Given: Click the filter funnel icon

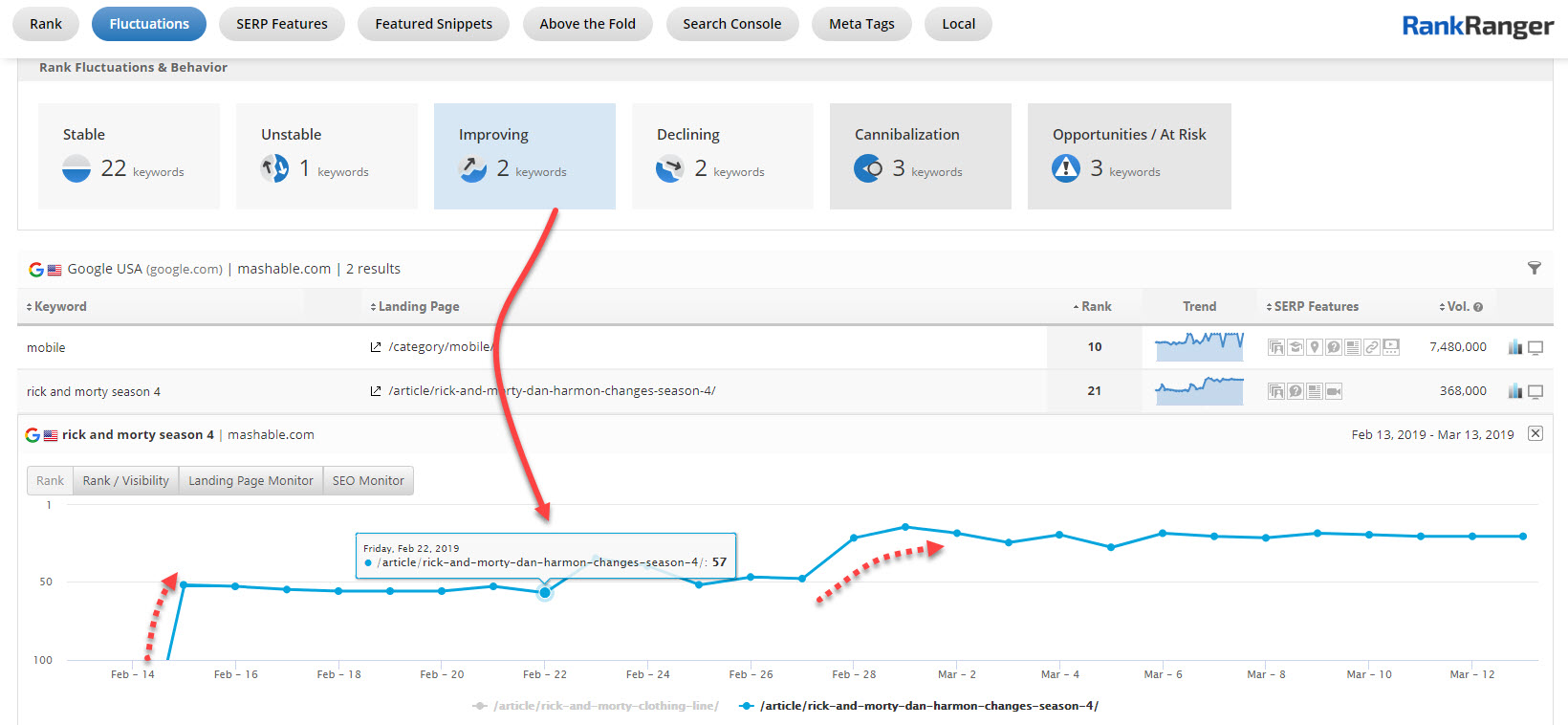Looking at the screenshot, I should [1534, 269].
